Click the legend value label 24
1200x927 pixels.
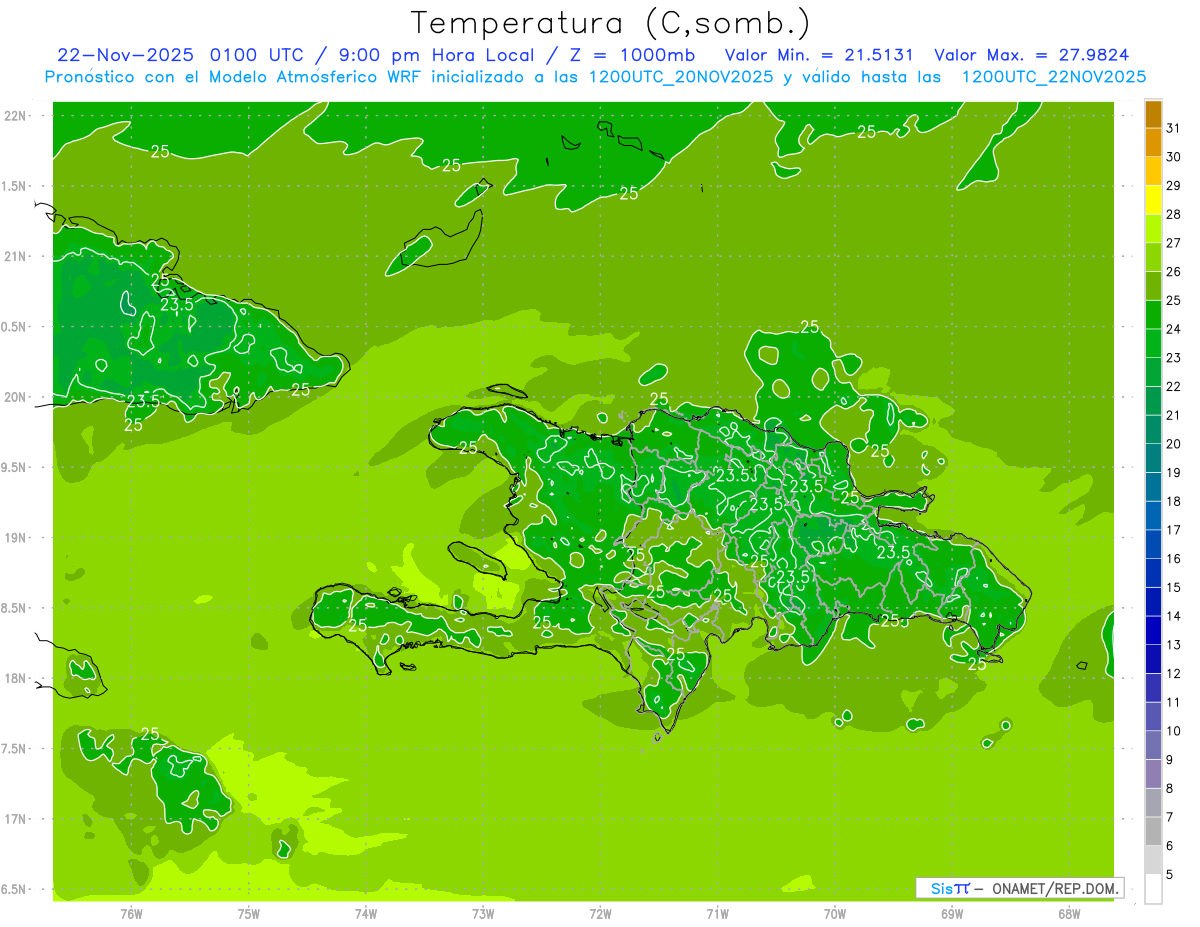pos(1173,329)
